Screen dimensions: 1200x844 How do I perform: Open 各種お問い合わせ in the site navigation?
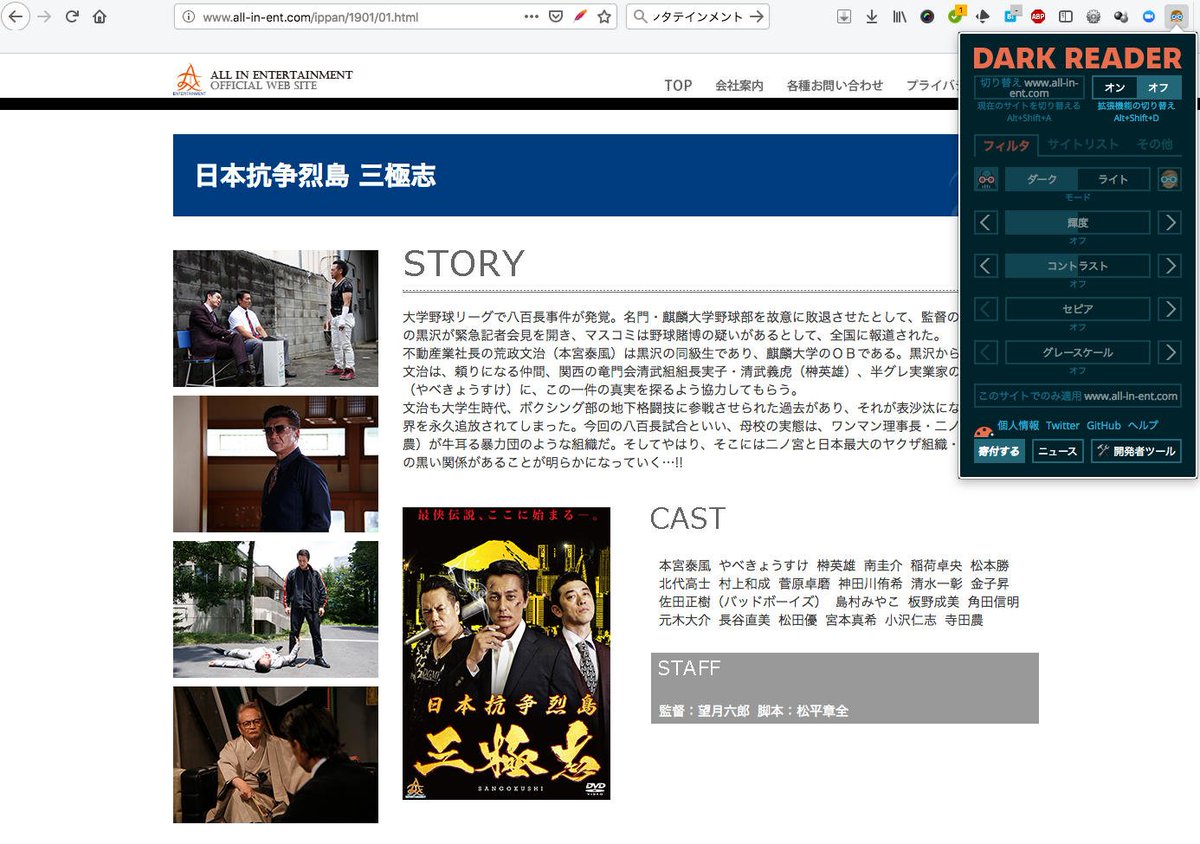pyautogui.click(x=835, y=85)
